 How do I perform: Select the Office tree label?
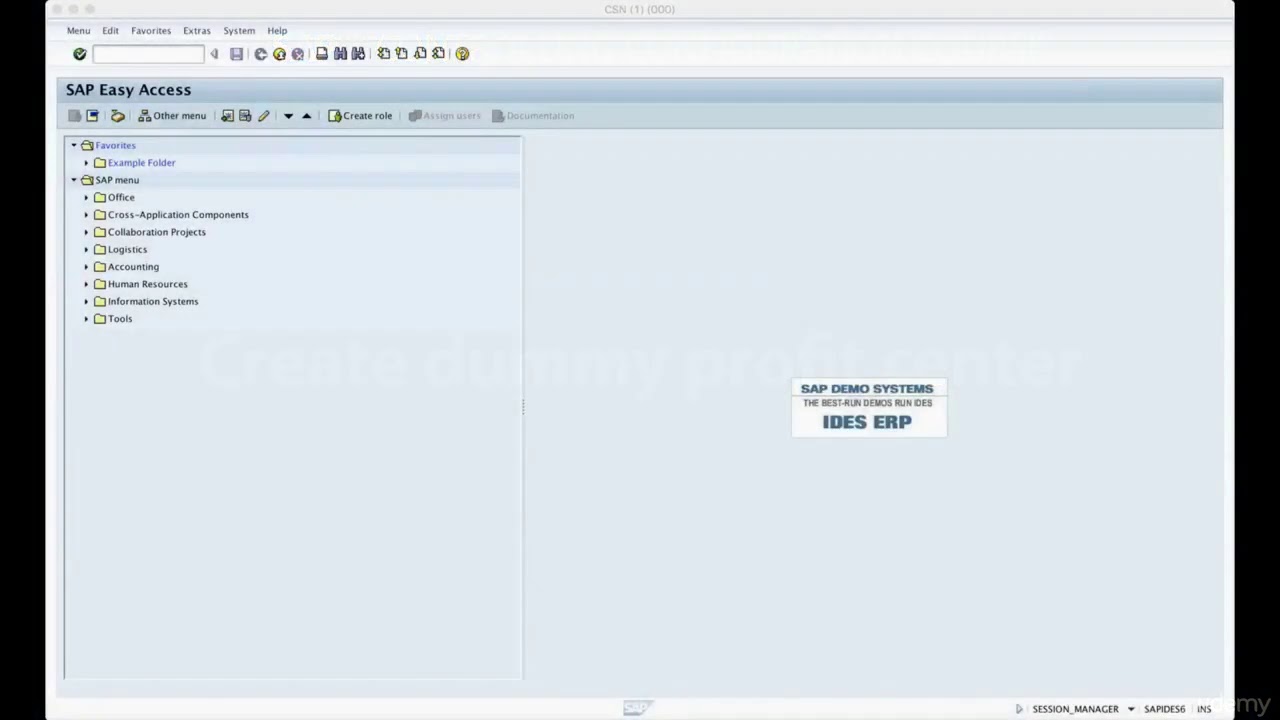pos(121,198)
